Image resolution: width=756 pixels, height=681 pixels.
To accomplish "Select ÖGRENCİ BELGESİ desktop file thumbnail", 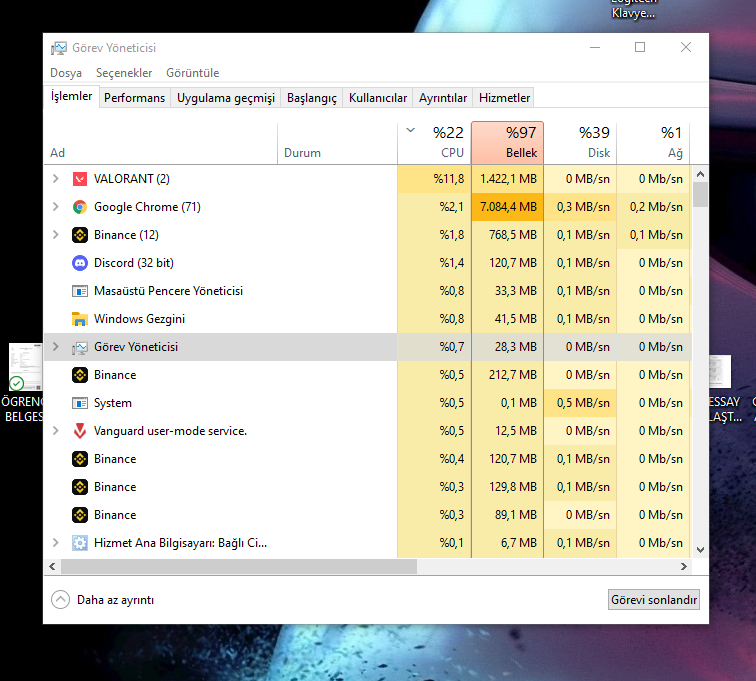I will (x=25, y=367).
